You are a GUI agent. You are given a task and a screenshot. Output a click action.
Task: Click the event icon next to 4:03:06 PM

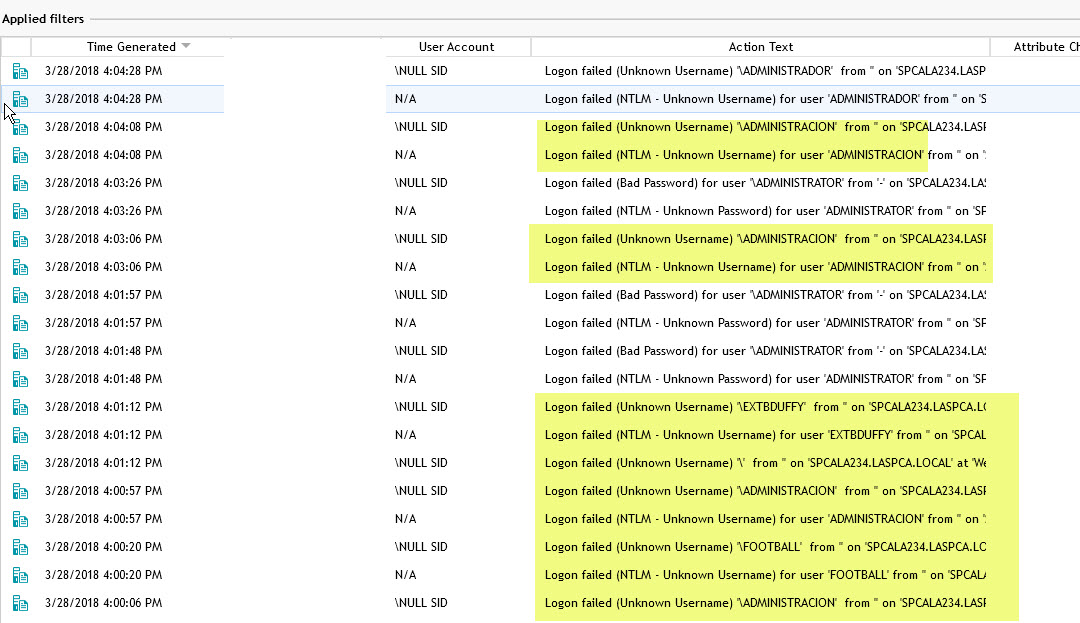20,238
